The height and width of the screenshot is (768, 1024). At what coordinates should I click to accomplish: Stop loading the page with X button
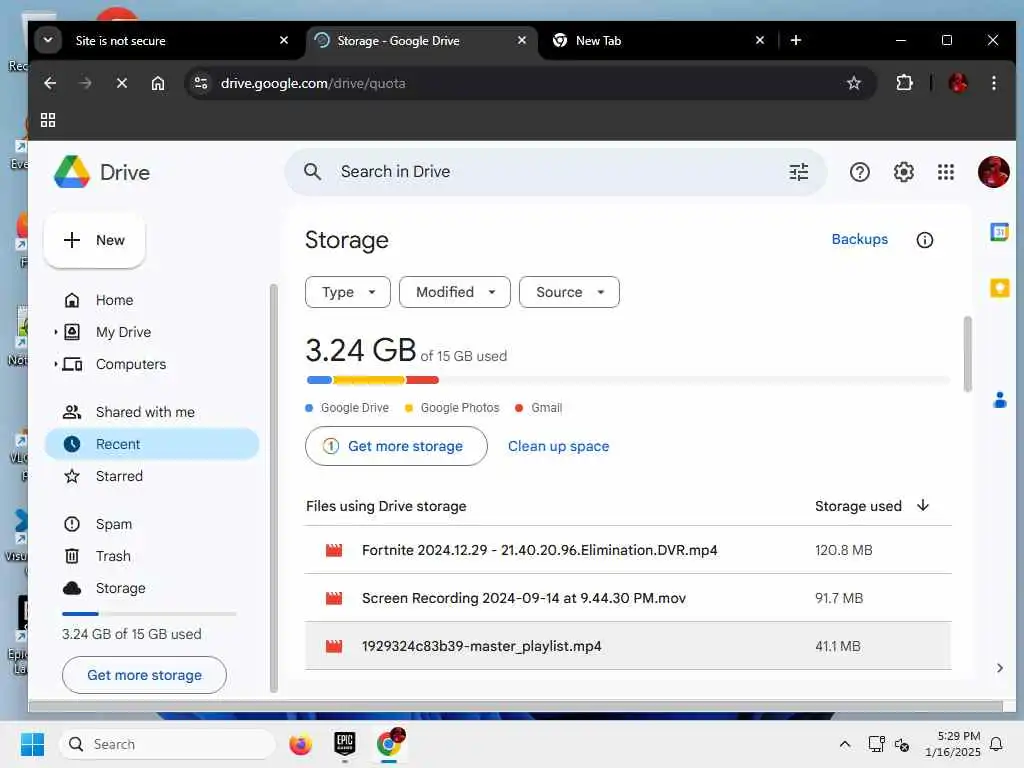pos(121,83)
